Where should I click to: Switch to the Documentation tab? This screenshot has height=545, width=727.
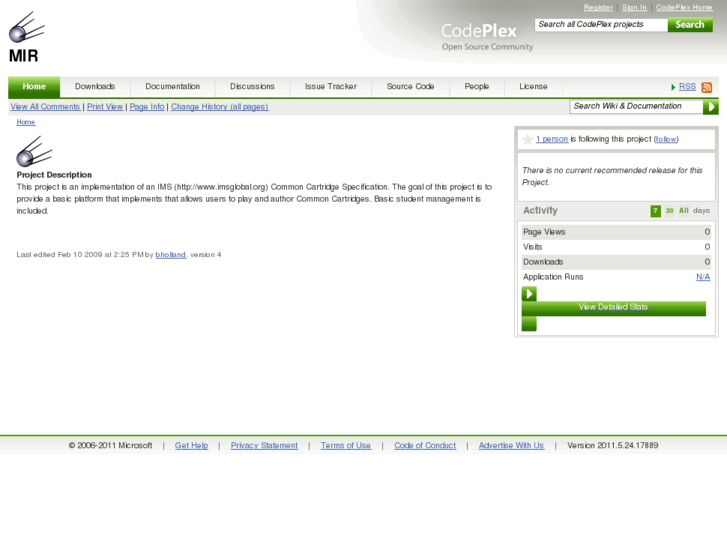click(x=172, y=87)
